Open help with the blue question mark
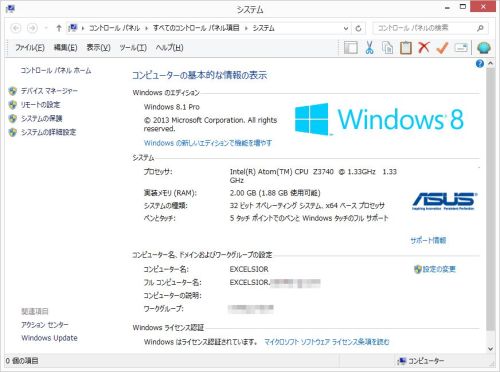This screenshot has height=372, width=500. pos(480,63)
